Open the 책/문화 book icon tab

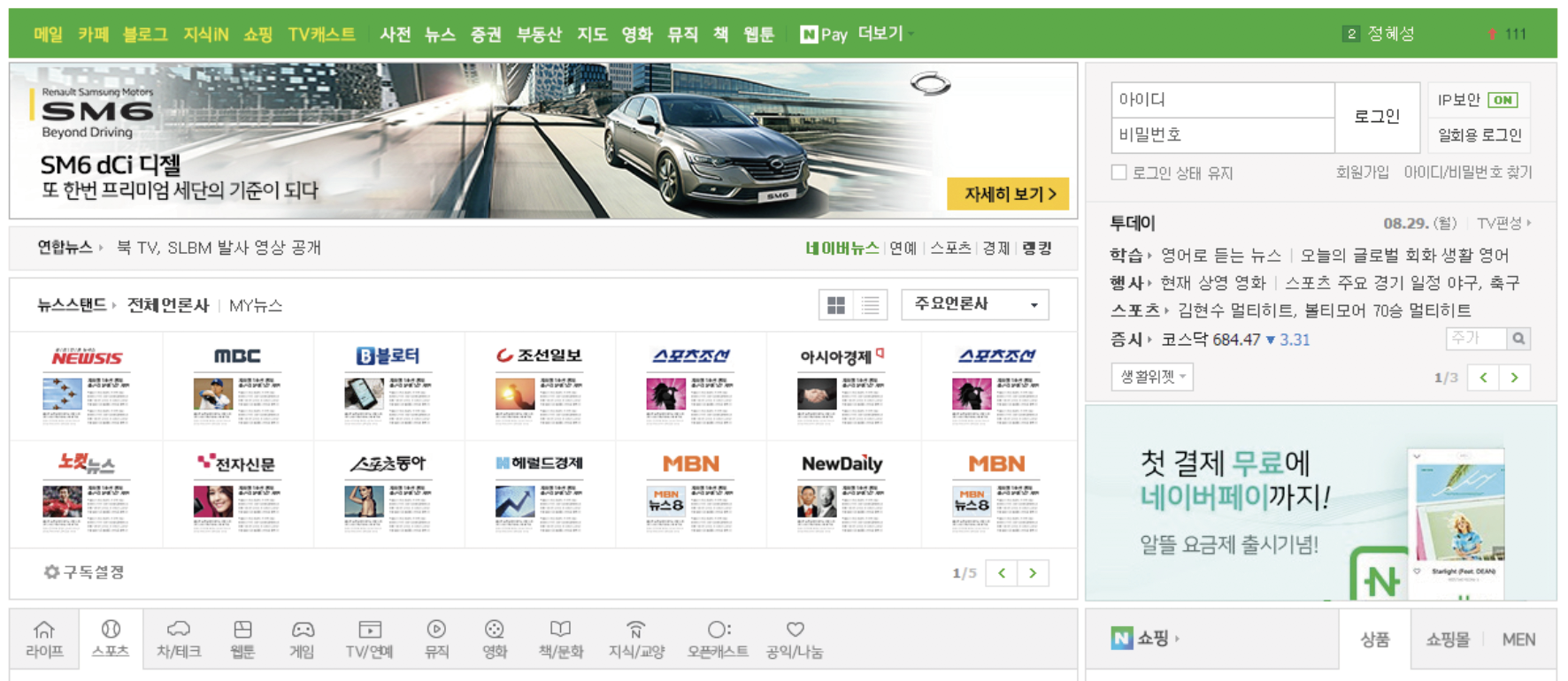(561, 639)
